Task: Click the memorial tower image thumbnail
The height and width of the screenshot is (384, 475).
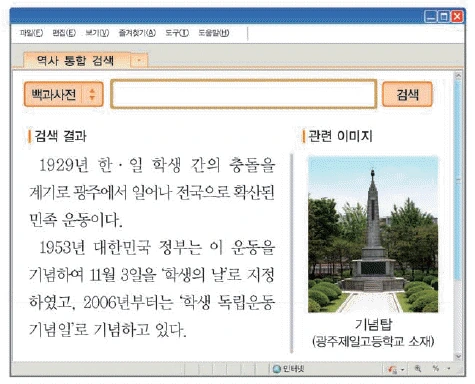Action: [373, 234]
